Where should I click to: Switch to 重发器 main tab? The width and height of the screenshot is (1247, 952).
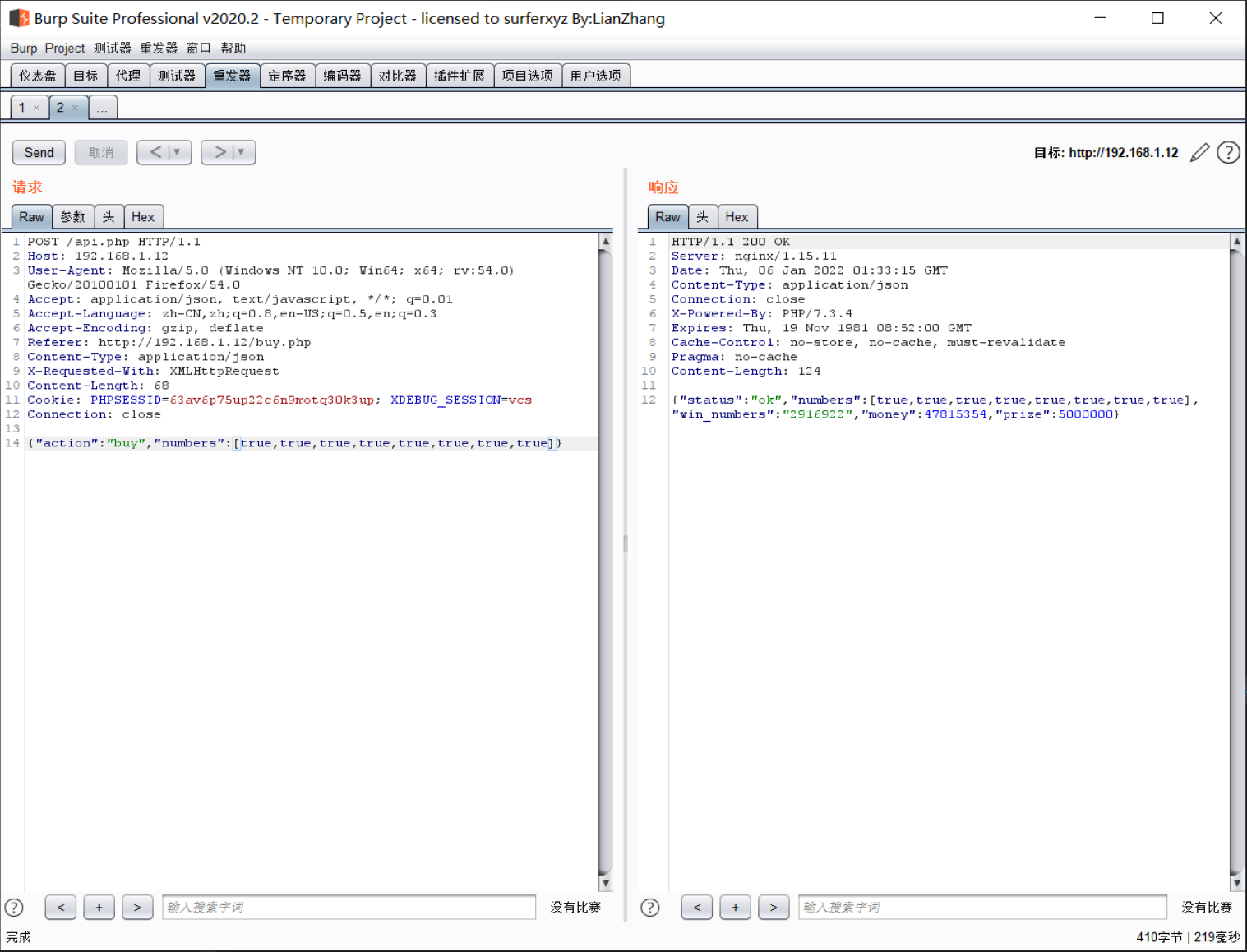(232, 76)
